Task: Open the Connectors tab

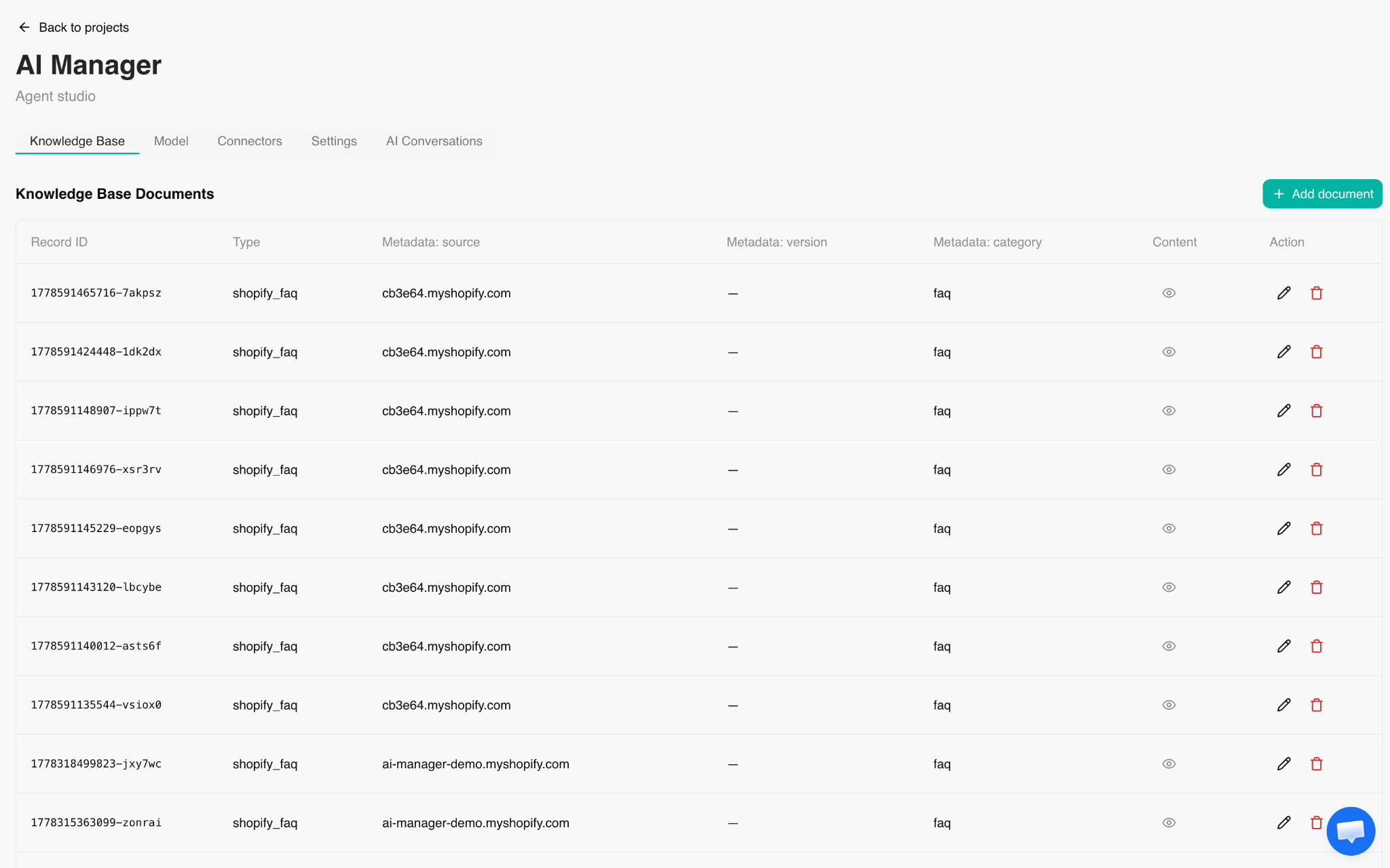Action: tap(250, 141)
